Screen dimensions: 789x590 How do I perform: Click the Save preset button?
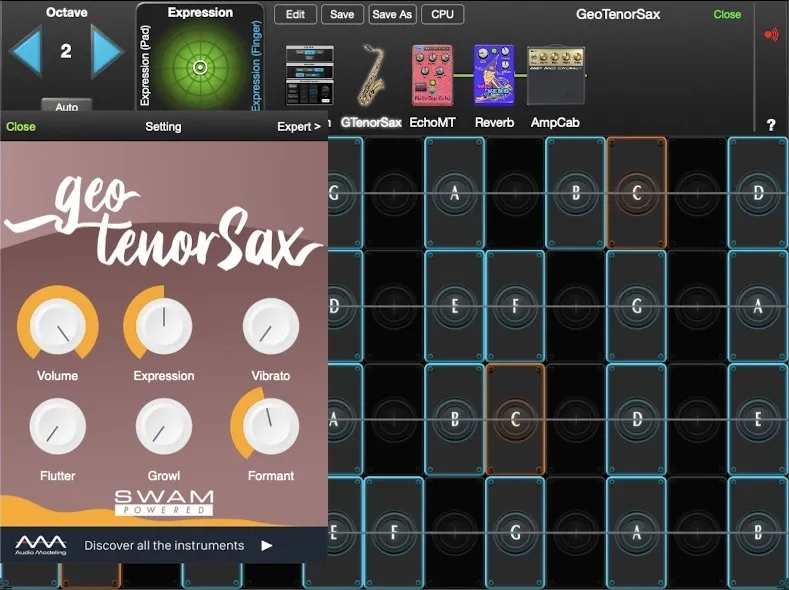coord(342,15)
